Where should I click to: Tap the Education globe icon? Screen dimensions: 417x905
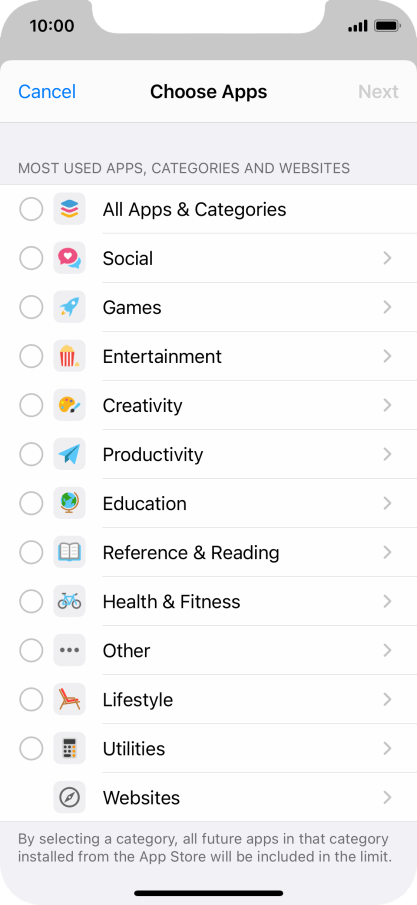tap(69, 503)
